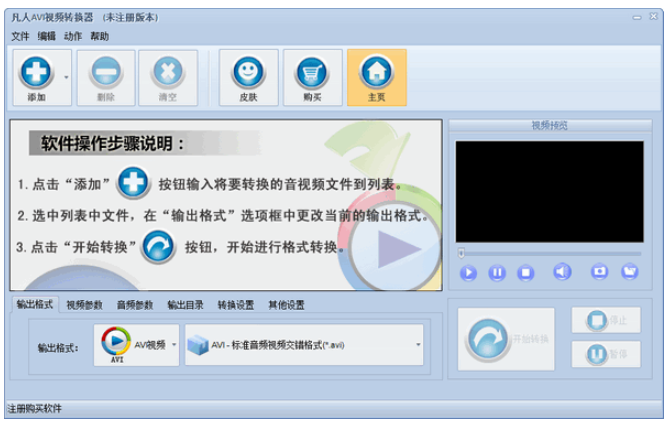
Task: Switch to the 音频参数 tab
Action: [x=135, y=305]
